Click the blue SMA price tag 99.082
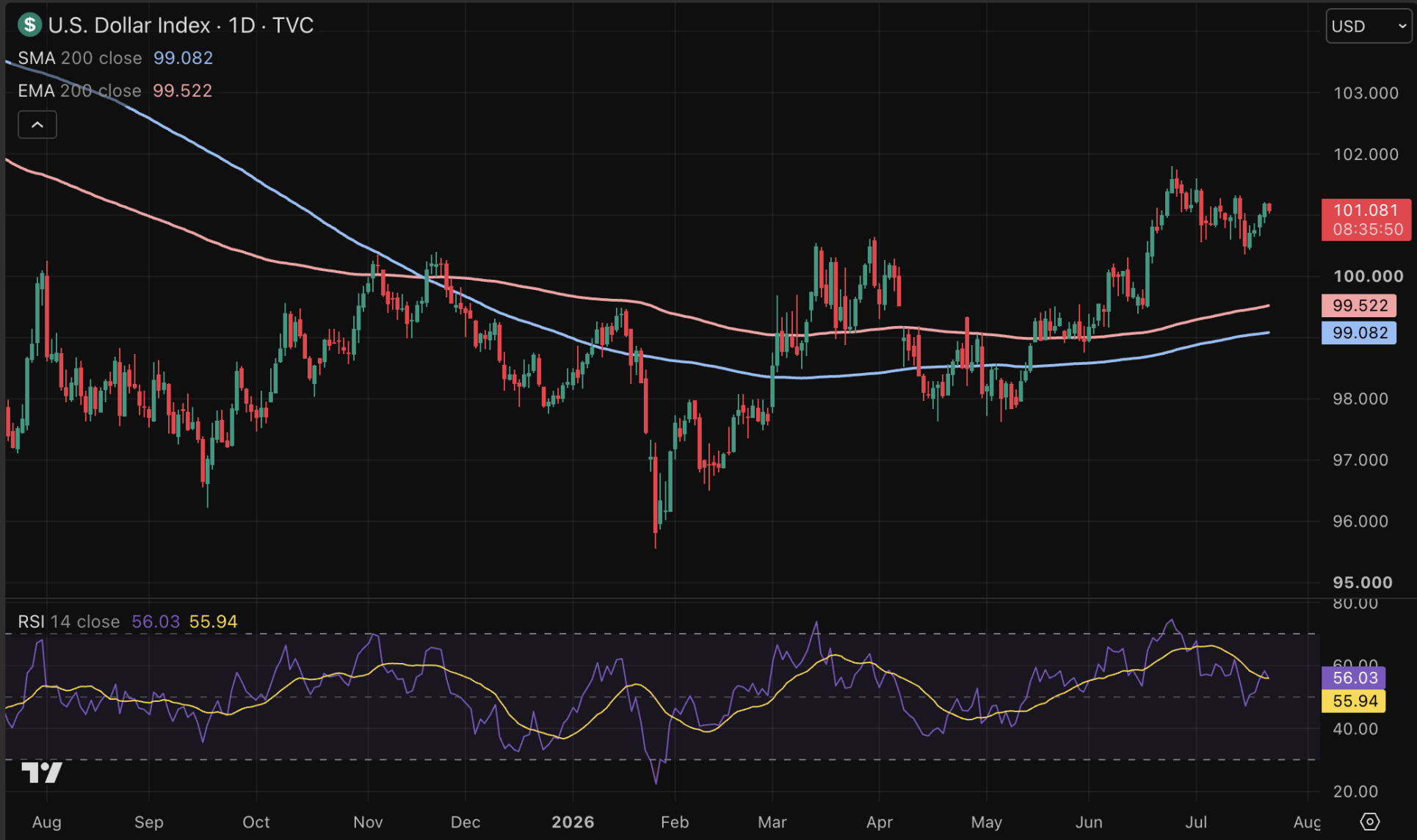The height and width of the screenshot is (840, 1417). 1360,333
